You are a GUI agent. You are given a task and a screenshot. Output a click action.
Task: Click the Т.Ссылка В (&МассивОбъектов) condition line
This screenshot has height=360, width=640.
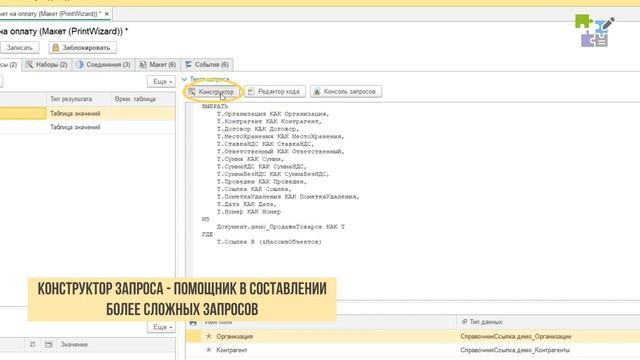(x=269, y=242)
